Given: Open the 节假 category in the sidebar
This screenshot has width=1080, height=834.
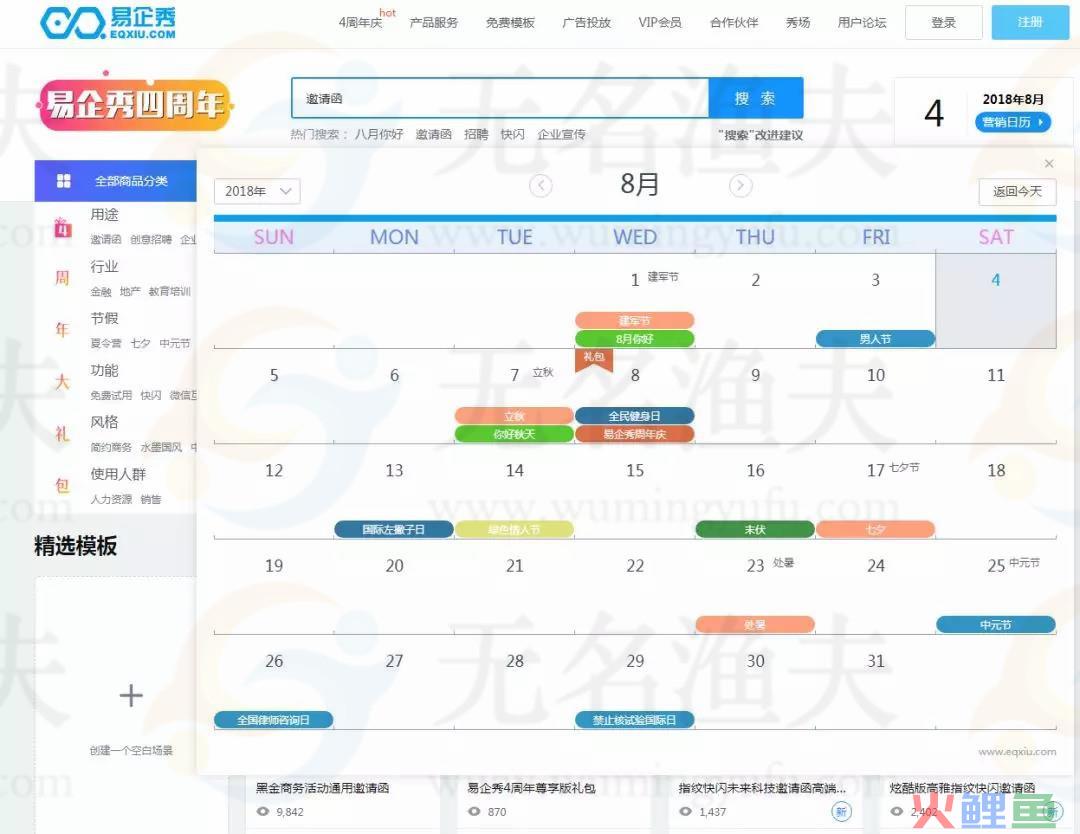Looking at the screenshot, I should [x=104, y=318].
